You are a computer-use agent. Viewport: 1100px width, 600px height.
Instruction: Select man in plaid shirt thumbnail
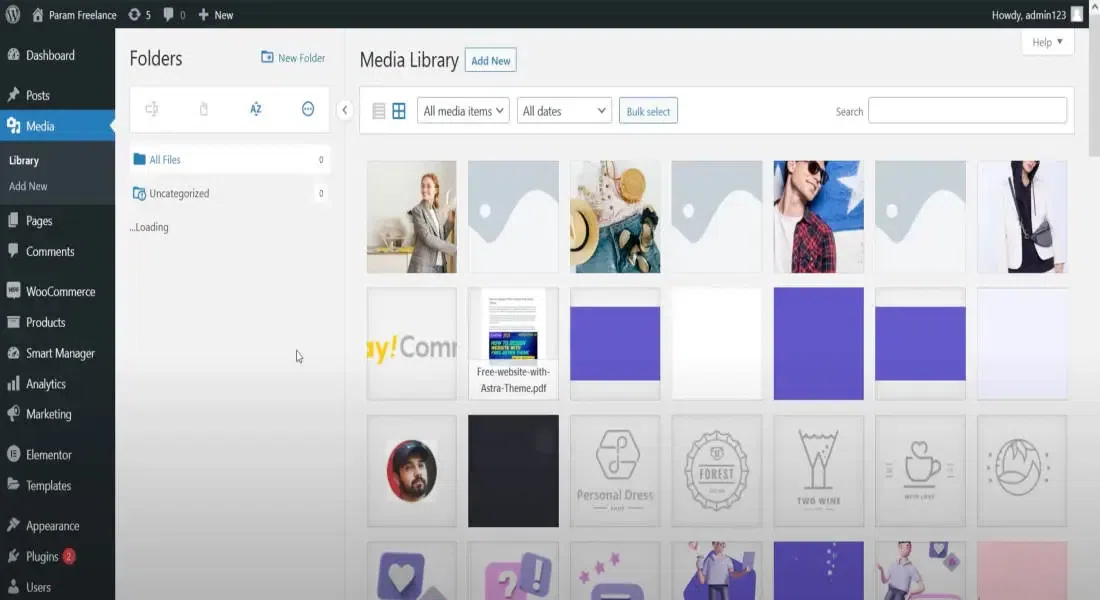pyautogui.click(x=819, y=217)
